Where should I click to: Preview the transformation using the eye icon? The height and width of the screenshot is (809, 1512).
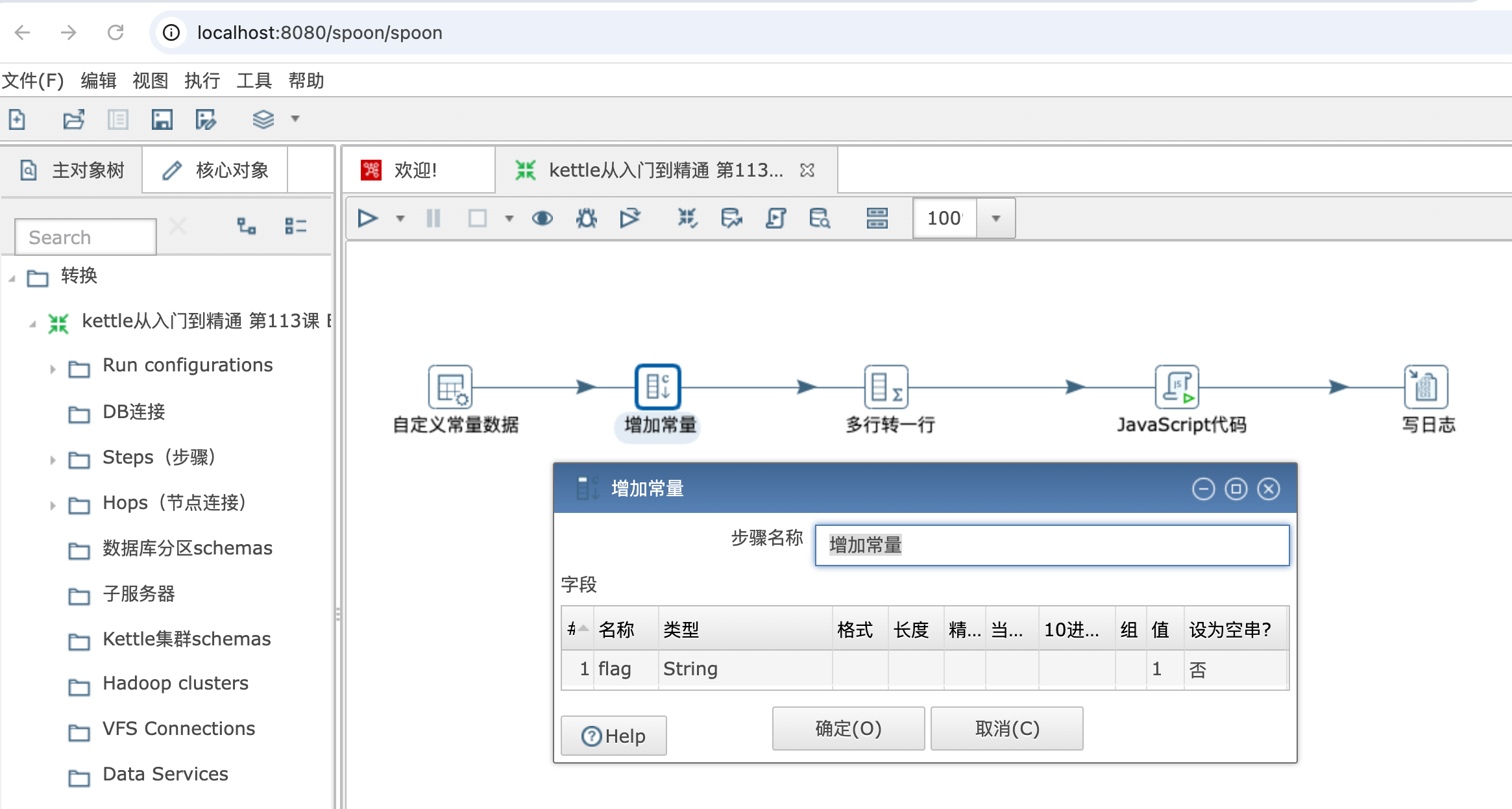[x=543, y=218]
